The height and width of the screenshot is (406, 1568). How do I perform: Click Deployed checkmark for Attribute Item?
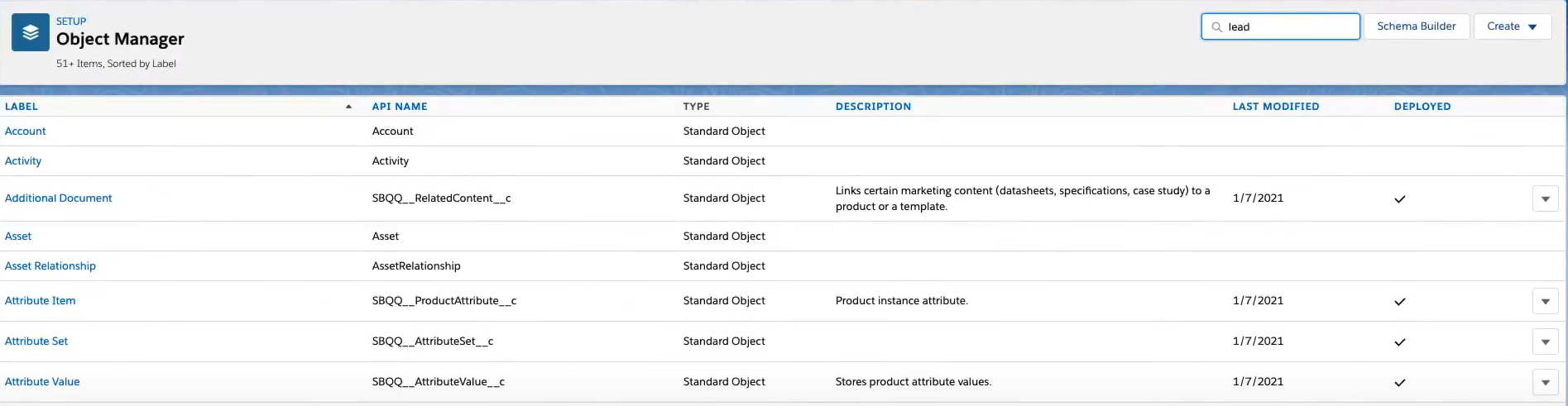click(x=1400, y=302)
